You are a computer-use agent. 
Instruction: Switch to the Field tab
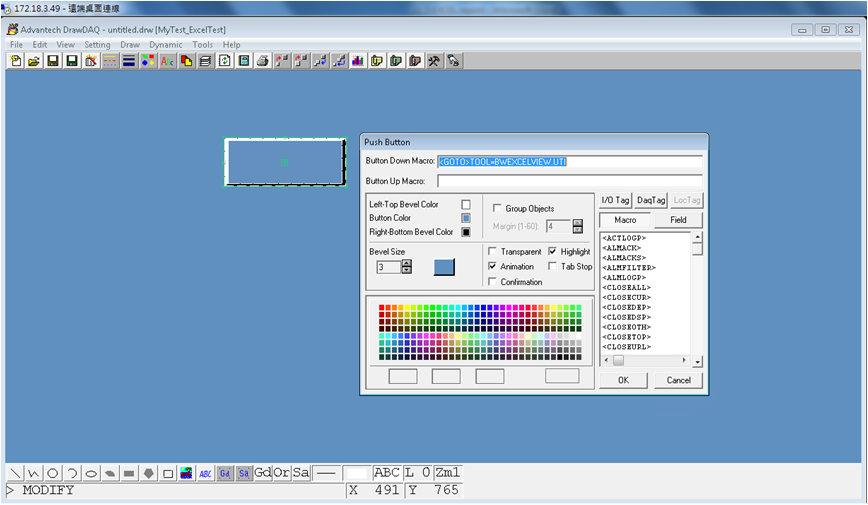point(678,220)
